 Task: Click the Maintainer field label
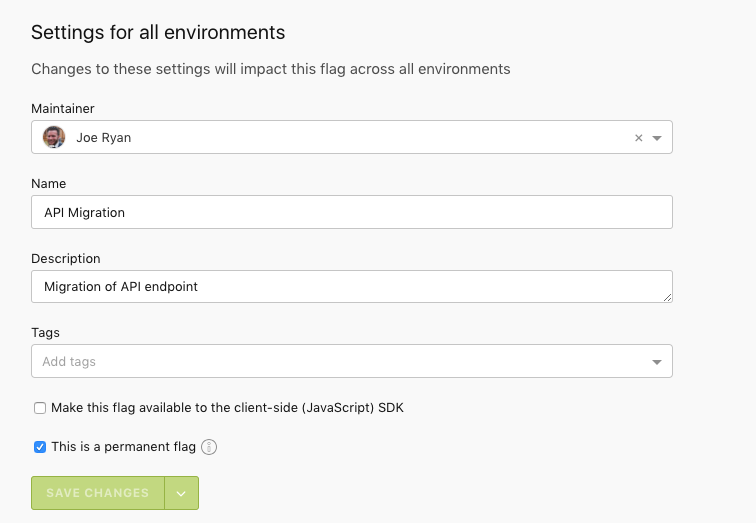(63, 108)
